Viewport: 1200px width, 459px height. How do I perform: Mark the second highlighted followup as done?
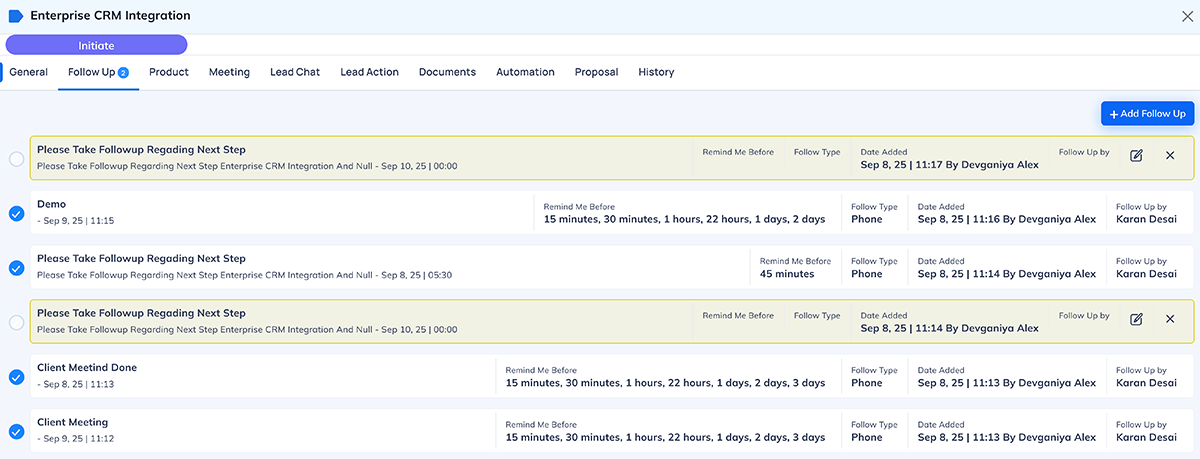click(16, 322)
